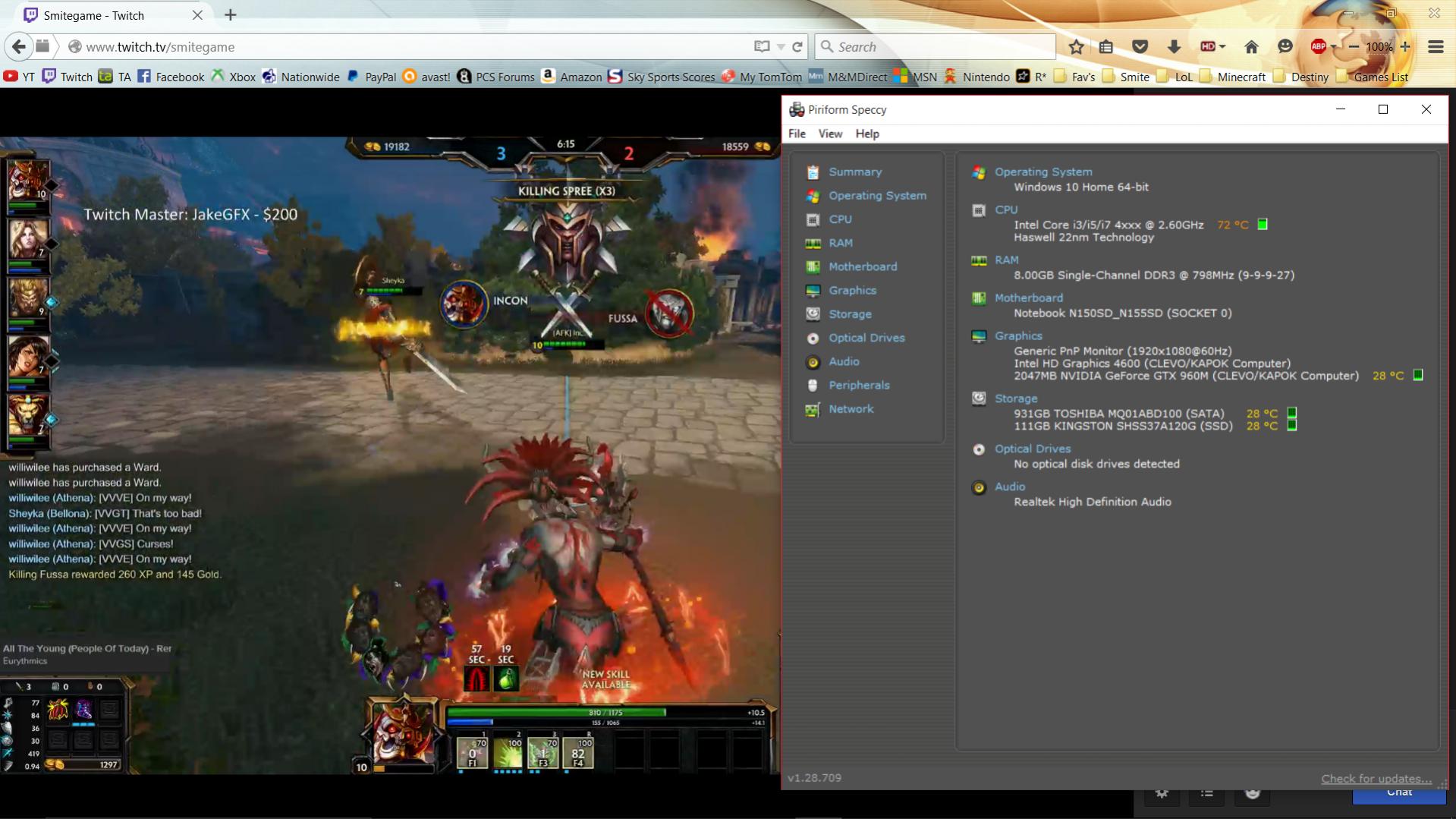Select Operating System in Speccy sidebar
The width and height of the screenshot is (1456, 819).
coord(876,196)
